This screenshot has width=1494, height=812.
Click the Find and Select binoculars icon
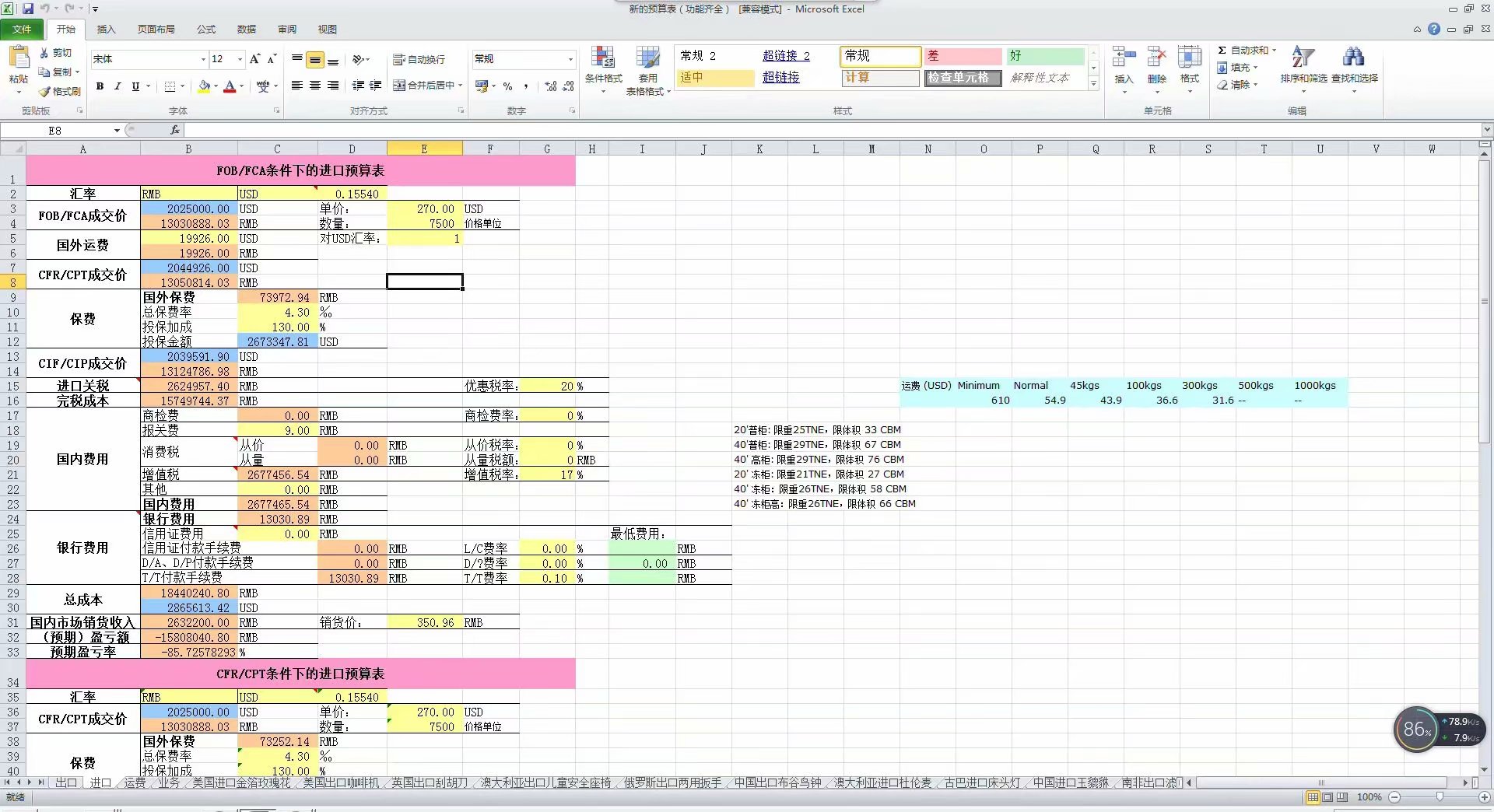point(1353,58)
